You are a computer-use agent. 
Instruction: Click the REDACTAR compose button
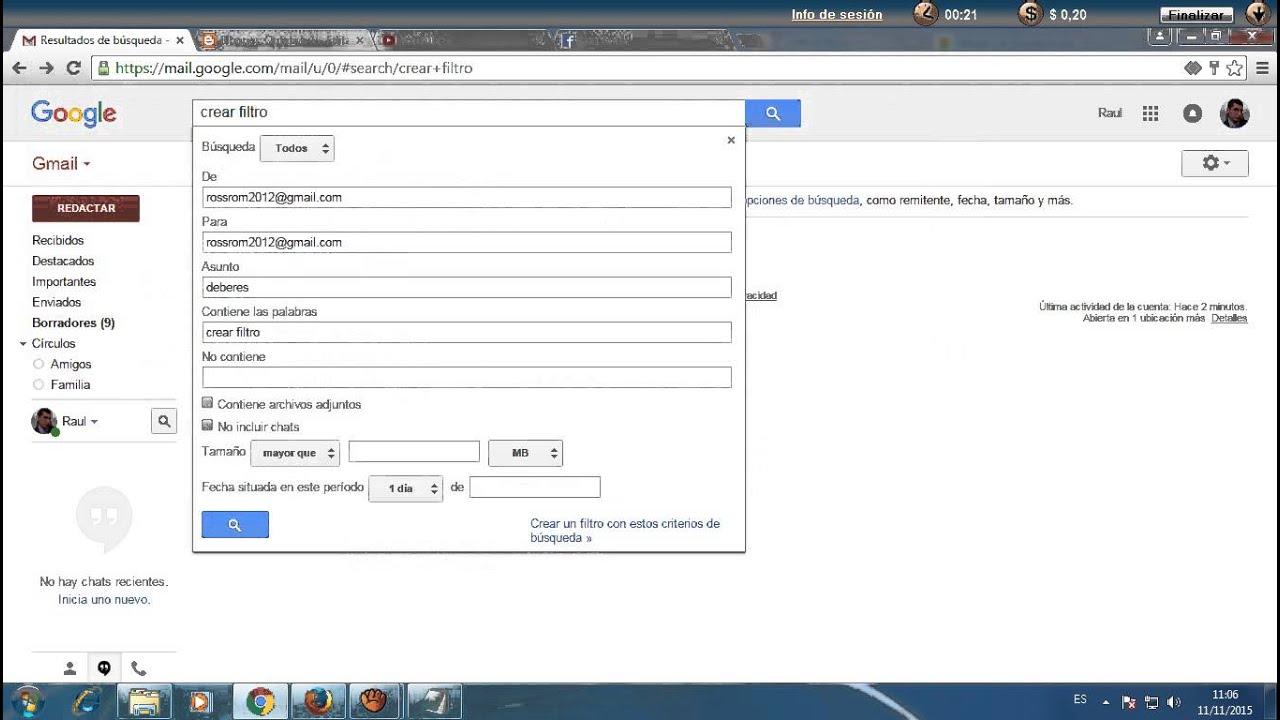point(86,208)
